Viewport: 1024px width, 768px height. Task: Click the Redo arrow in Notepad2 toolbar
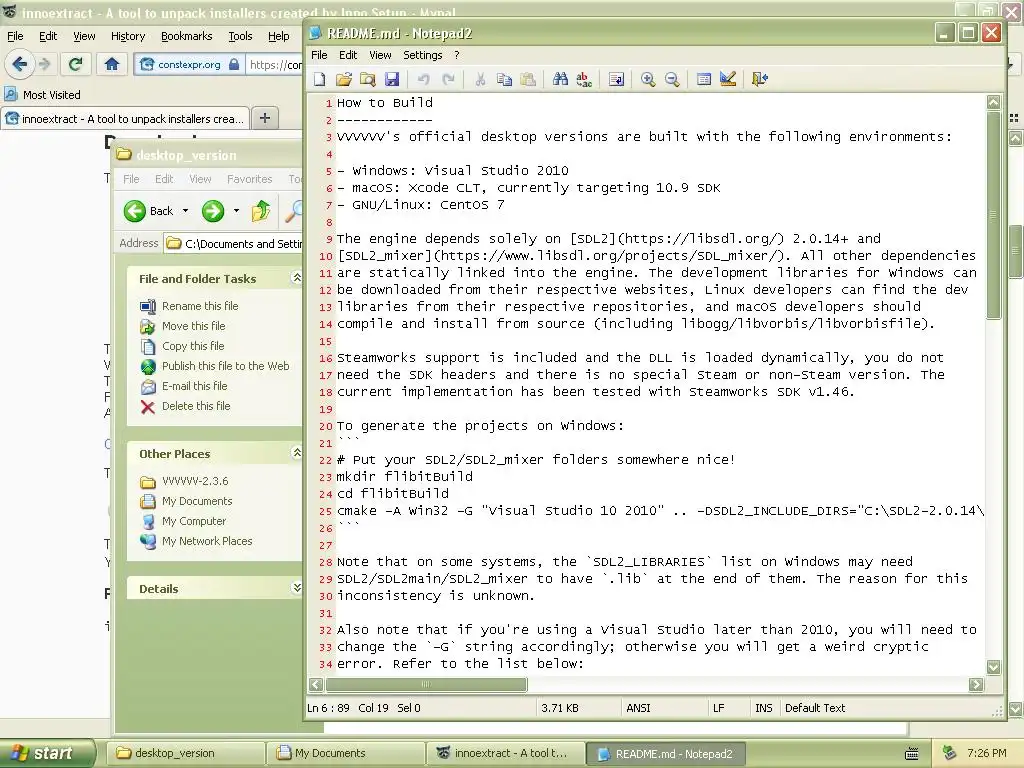click(448, 80)
